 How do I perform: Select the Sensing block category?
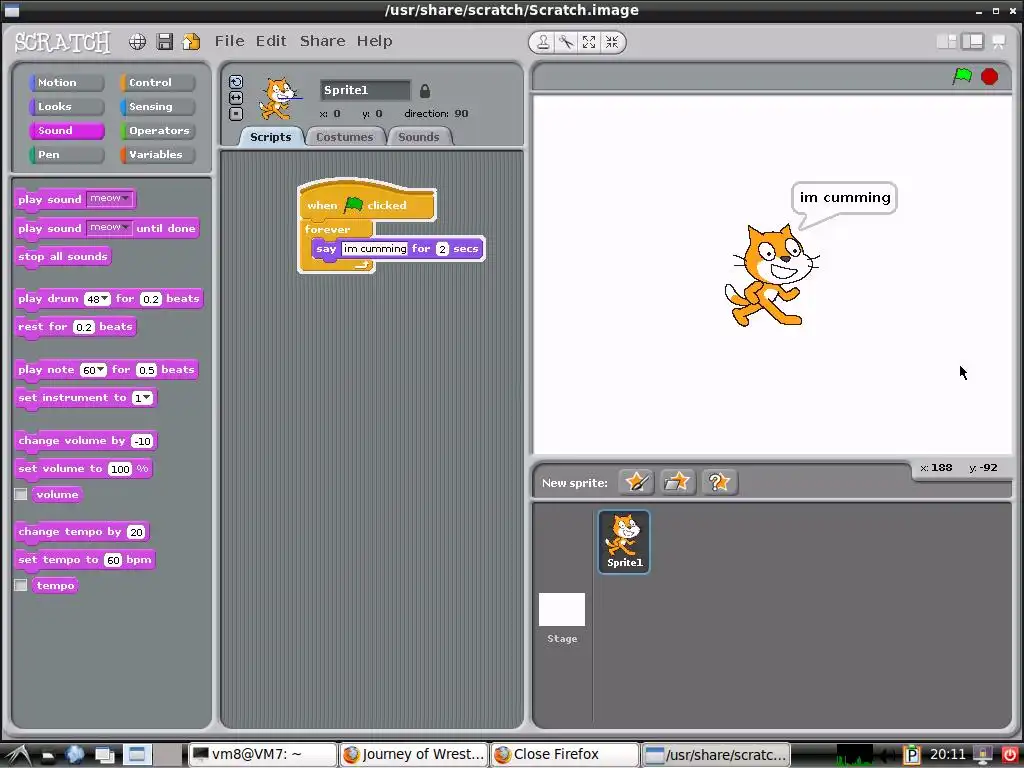[157, 107]
